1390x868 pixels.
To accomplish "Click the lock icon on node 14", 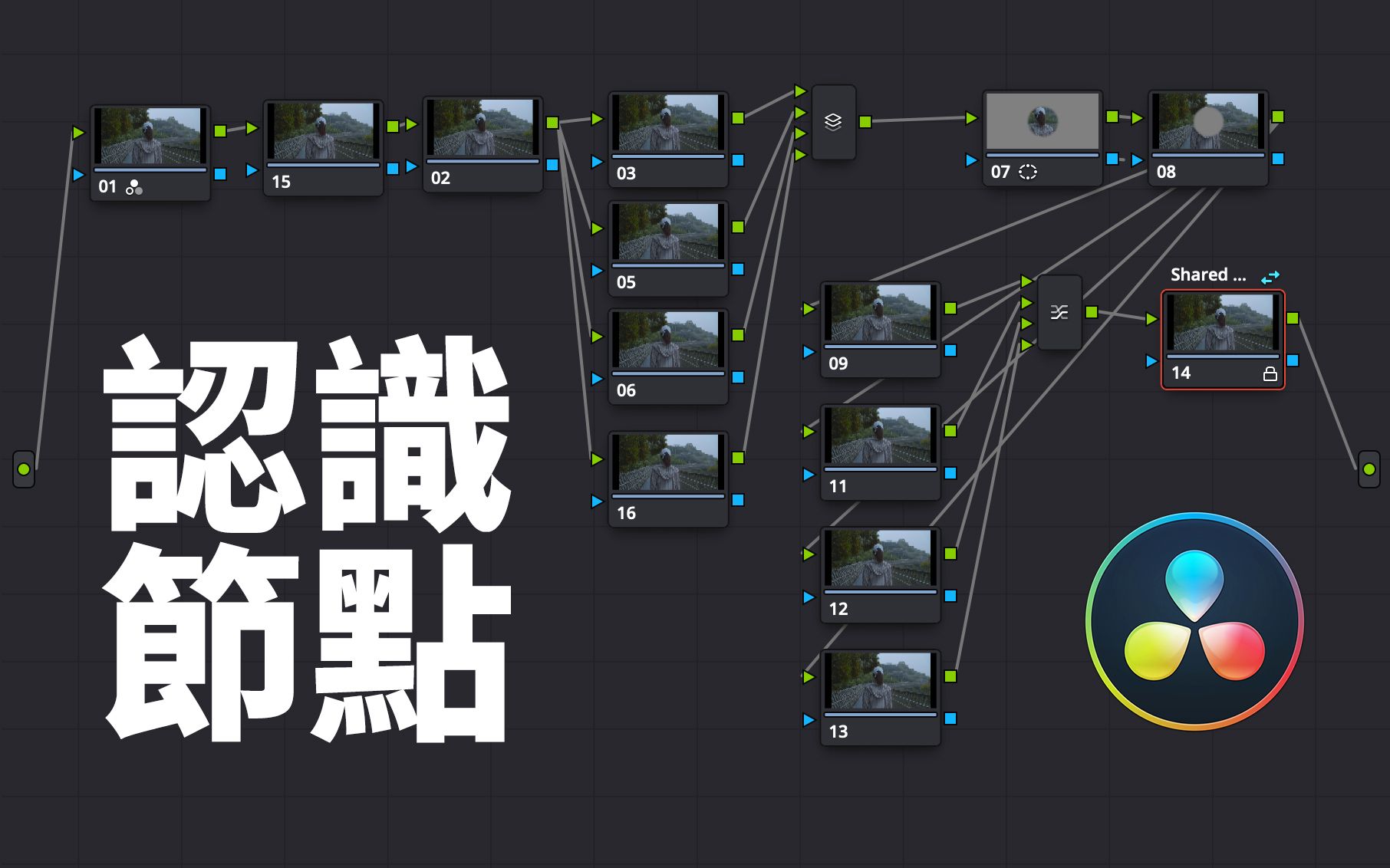I will [x=1270, y=373].
